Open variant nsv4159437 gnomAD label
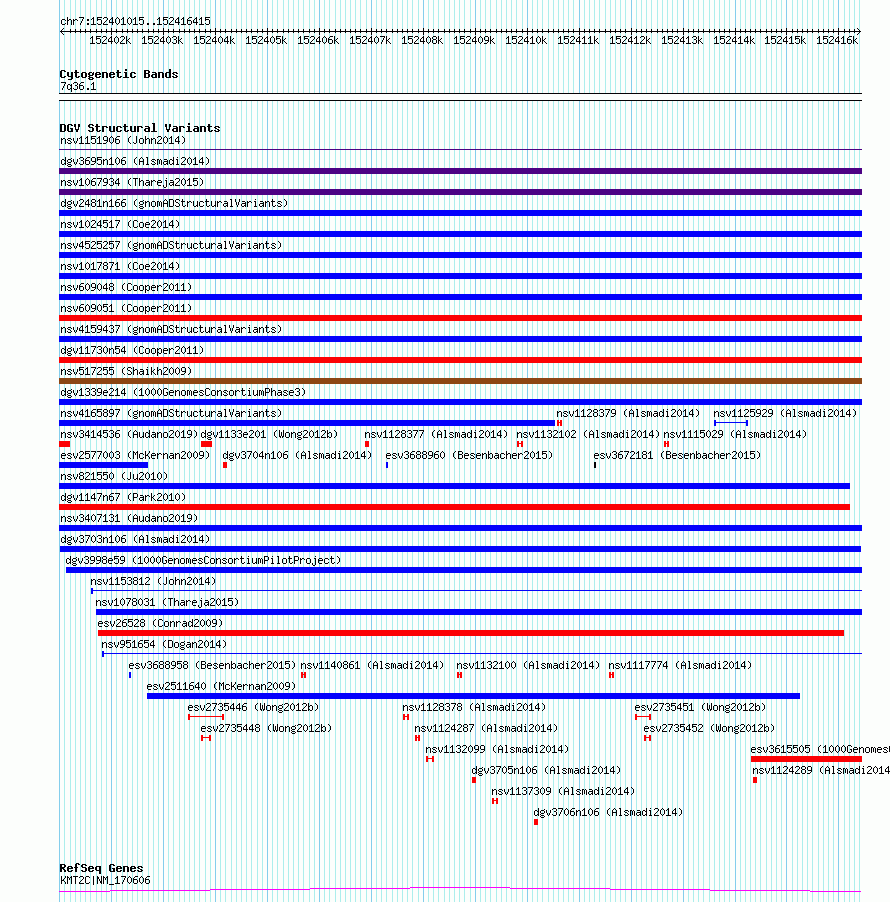 [x=171, y=329]
